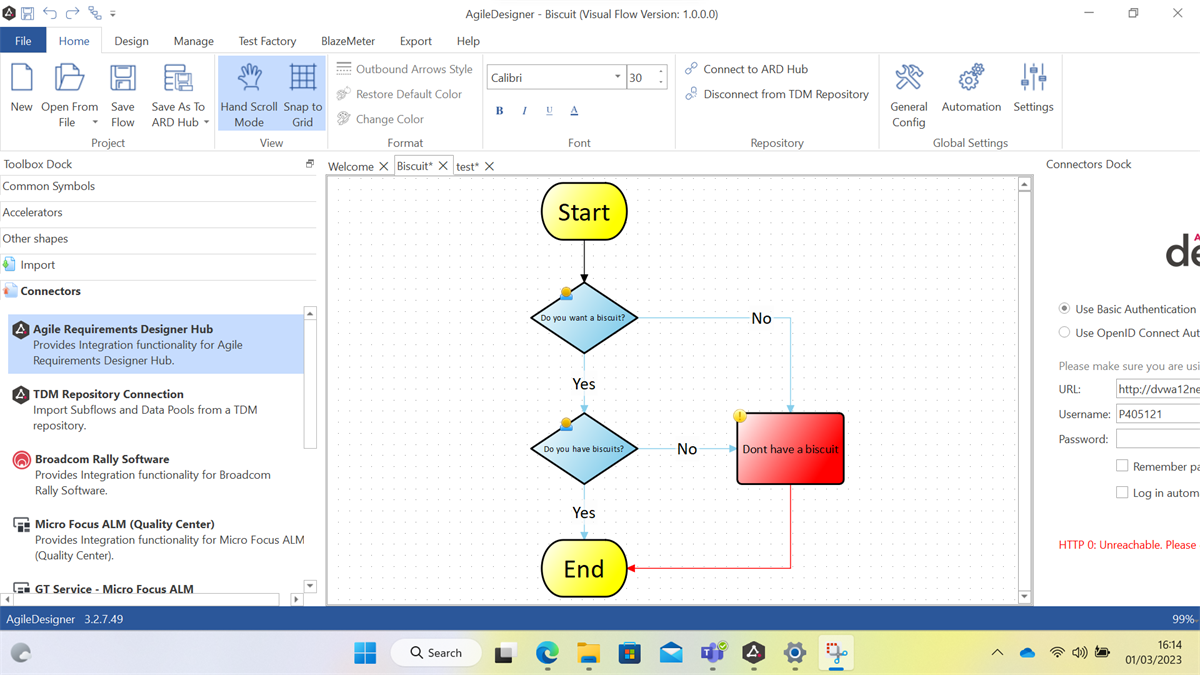The height and width of the screenshot is (675, 1200).
Task: Select TDM Repository Connection connector
Action: 156,409
